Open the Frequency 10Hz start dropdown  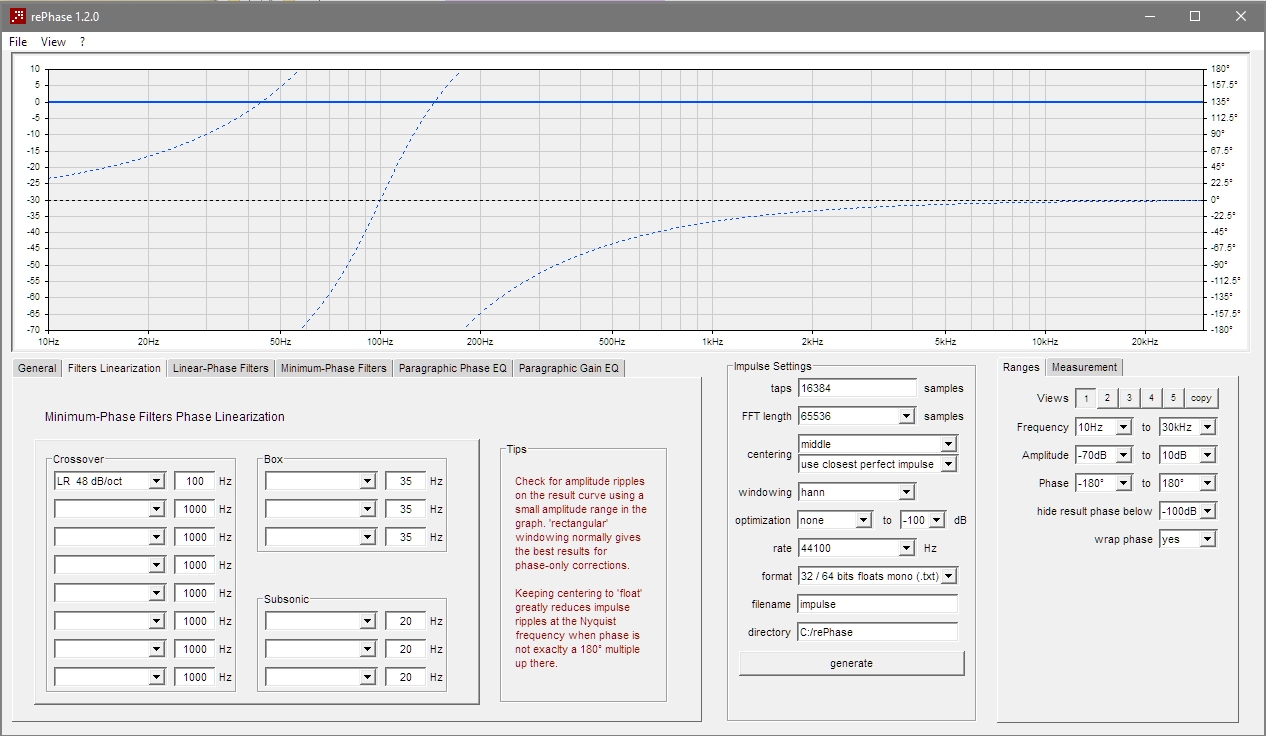click(1104, 427)
